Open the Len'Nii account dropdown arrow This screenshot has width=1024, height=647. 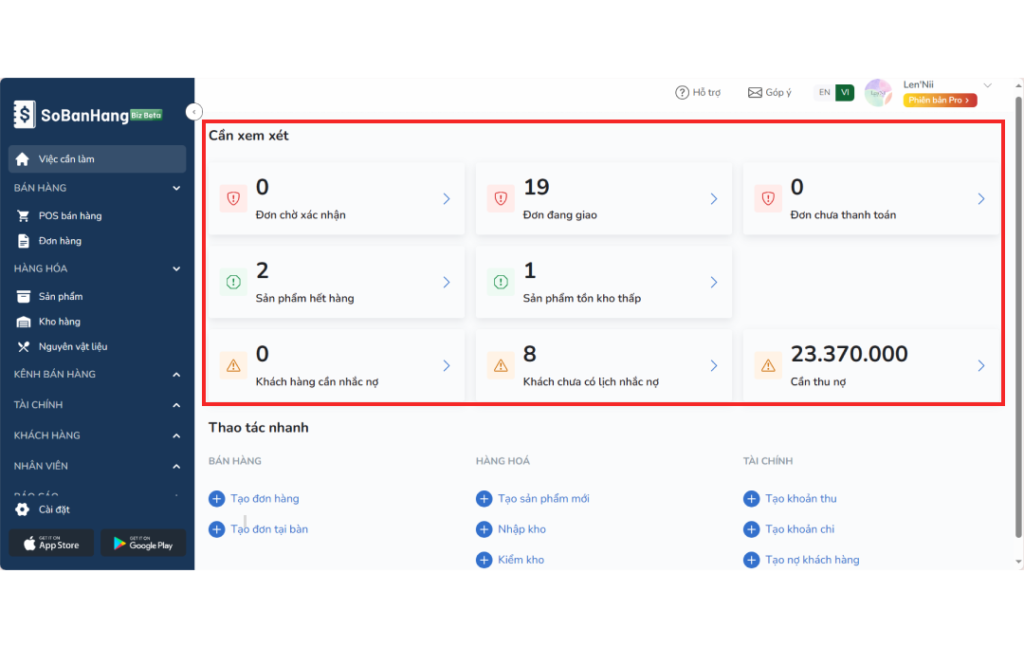pos(987,86)
